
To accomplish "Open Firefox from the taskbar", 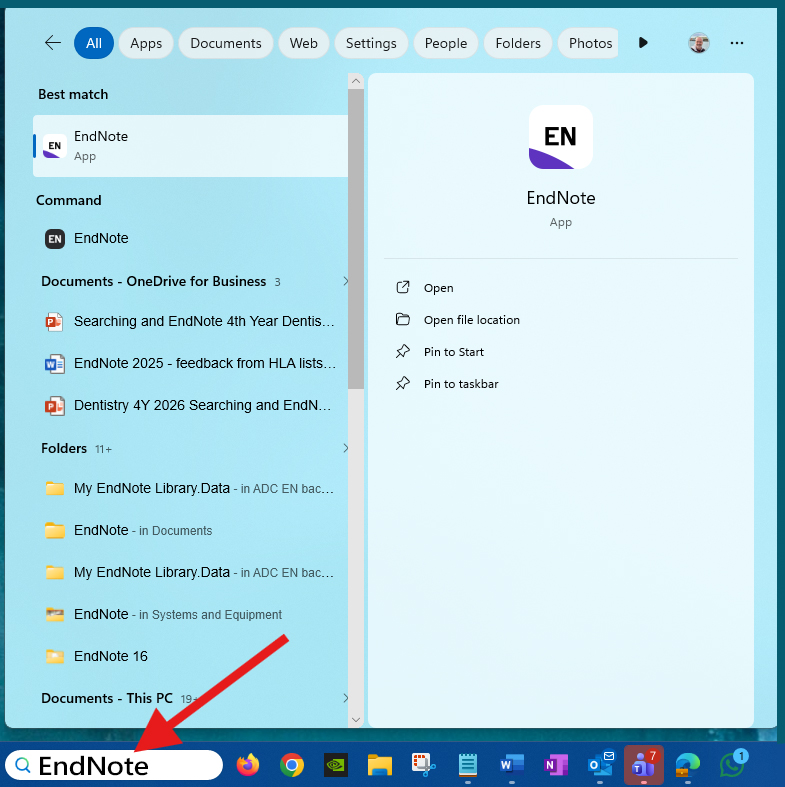I will pos(248,765).
